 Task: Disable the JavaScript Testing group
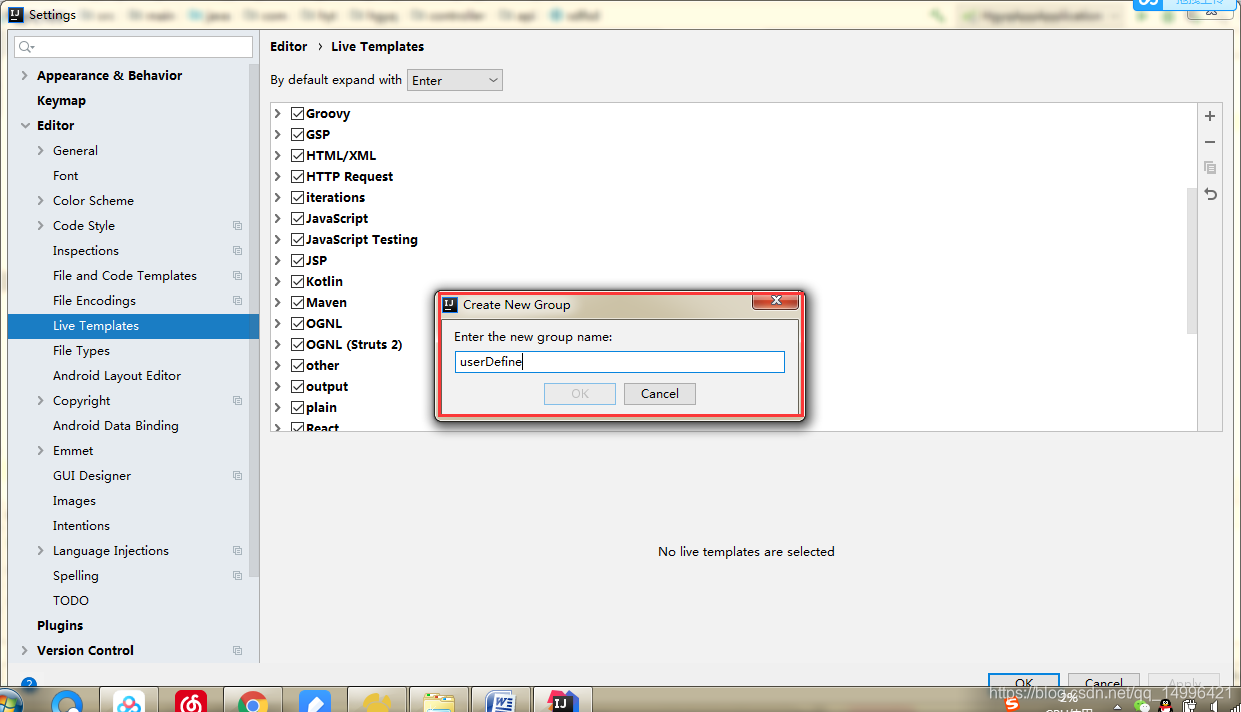pos(298,240)
